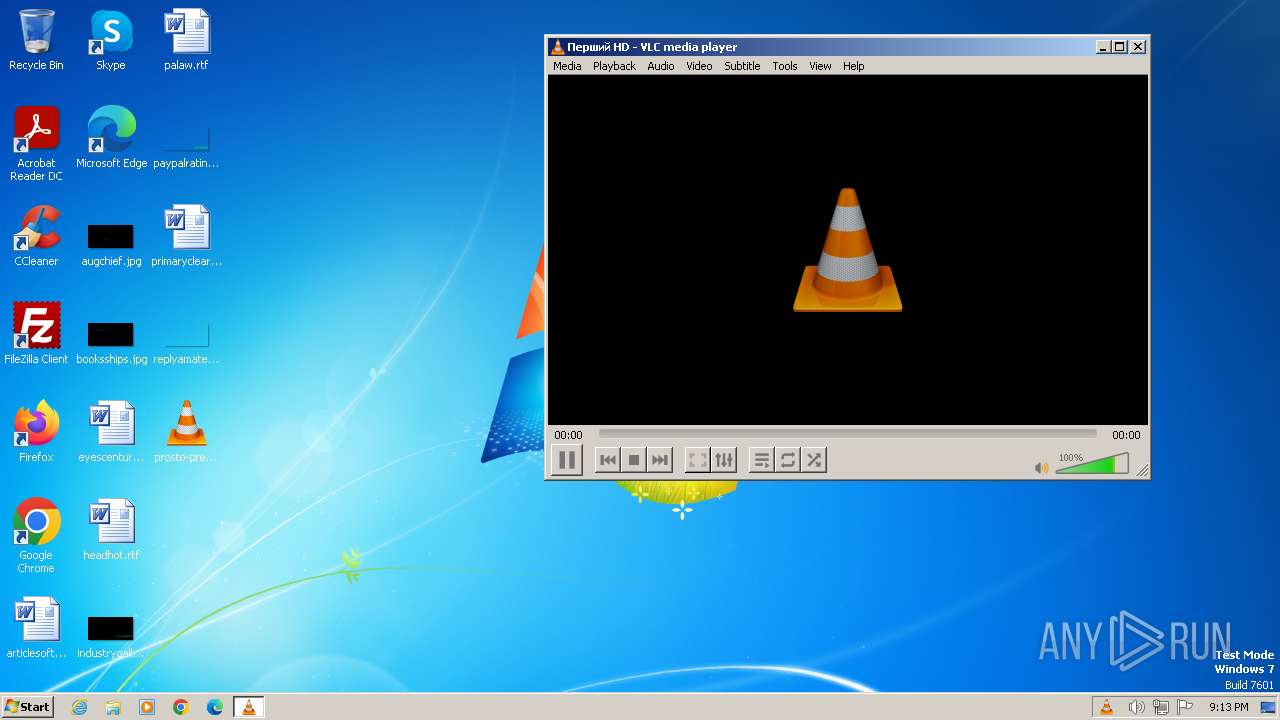Click the VLC seek progress bar
Viewport: 1280px width, 720px height.
848,434
